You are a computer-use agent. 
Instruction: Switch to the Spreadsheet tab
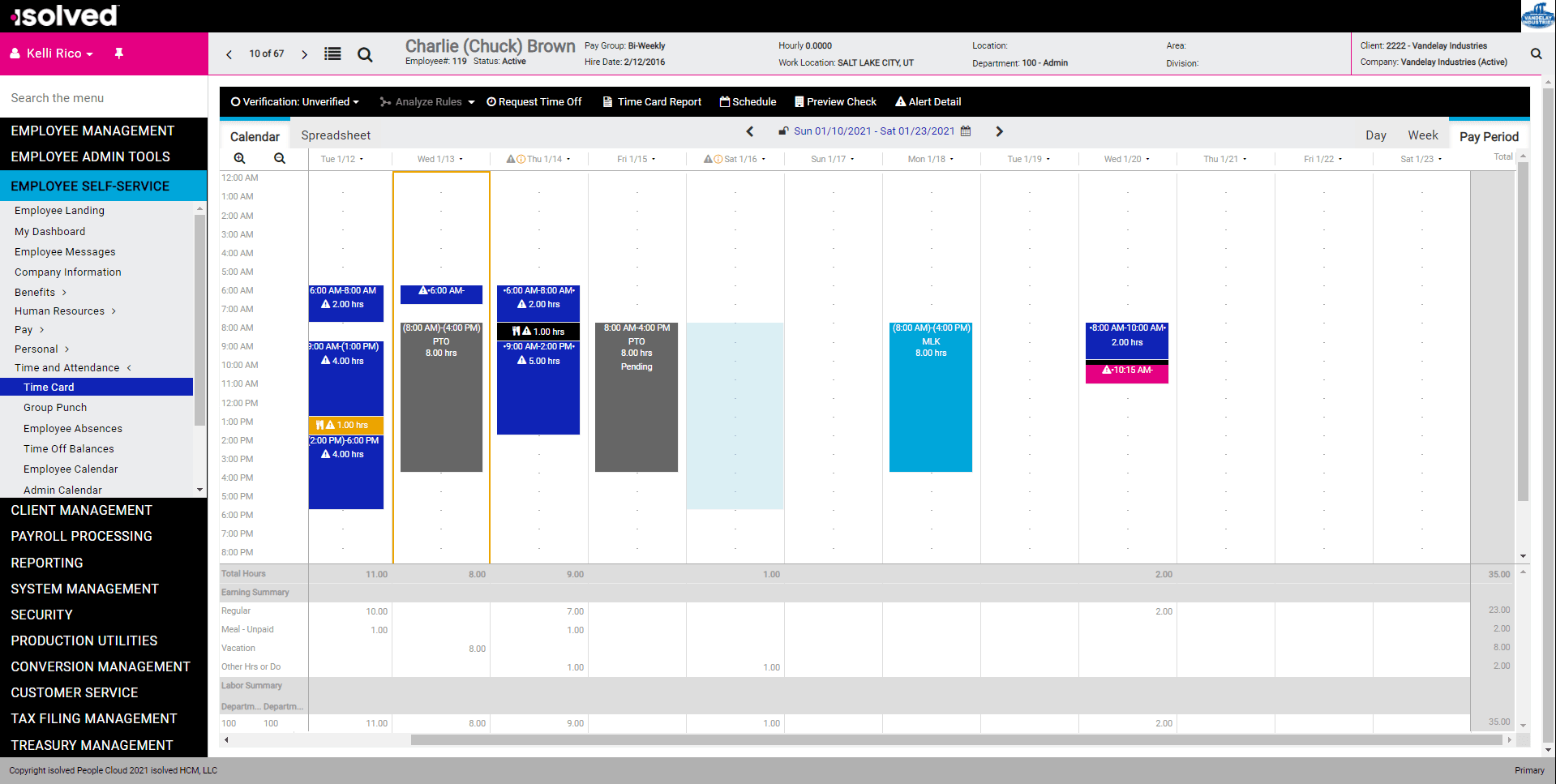coord(336,135)
